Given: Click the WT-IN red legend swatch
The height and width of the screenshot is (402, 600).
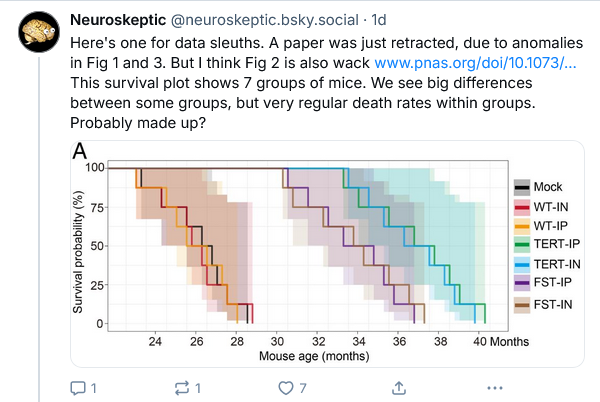Looking at the screenshot, I should point(521,206).
